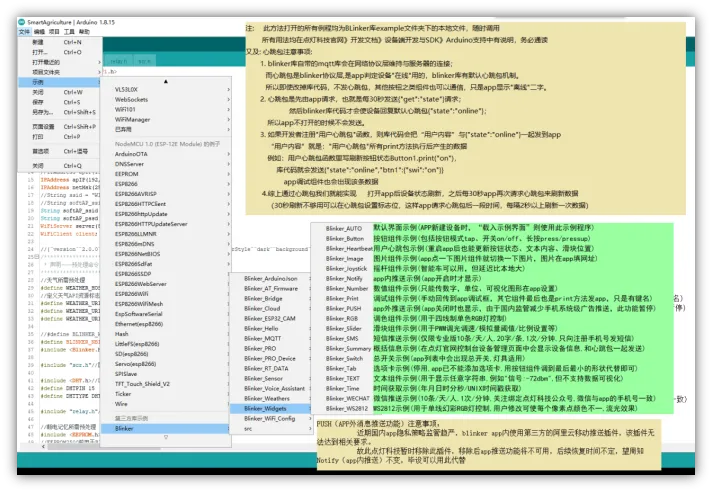712x492 pixels.
Task: Select Blinker_MQTT in the Blinker submenu
Action: (x=271, y=338)
